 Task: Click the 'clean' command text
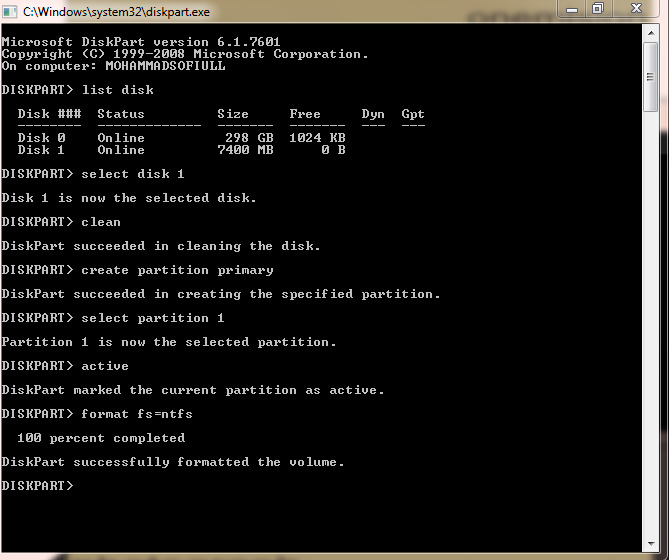[101, 222]
